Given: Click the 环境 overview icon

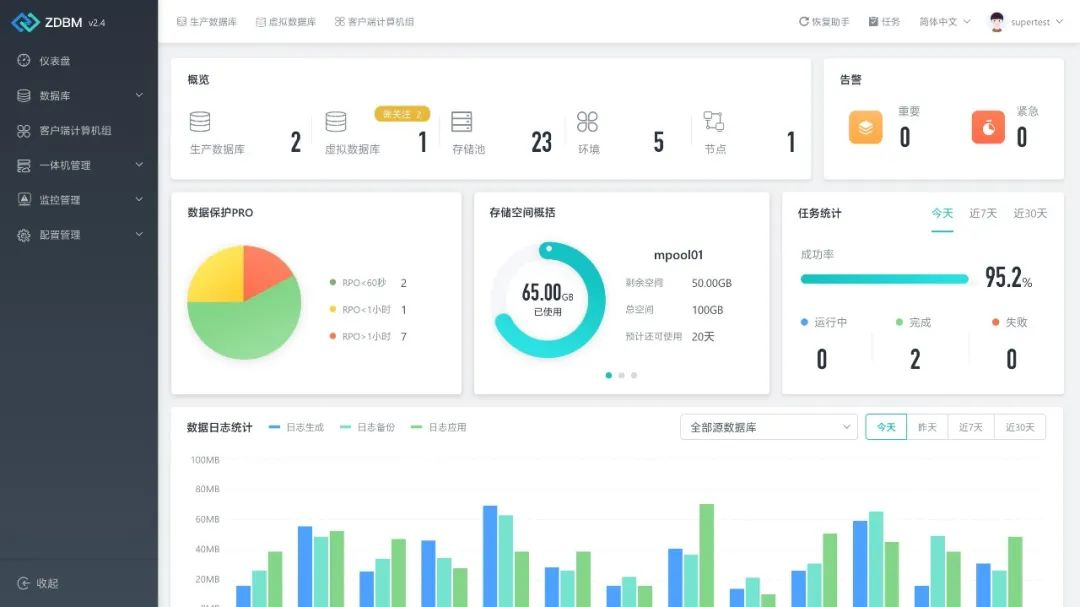Looking at the screenshot, I should (587, 122).
